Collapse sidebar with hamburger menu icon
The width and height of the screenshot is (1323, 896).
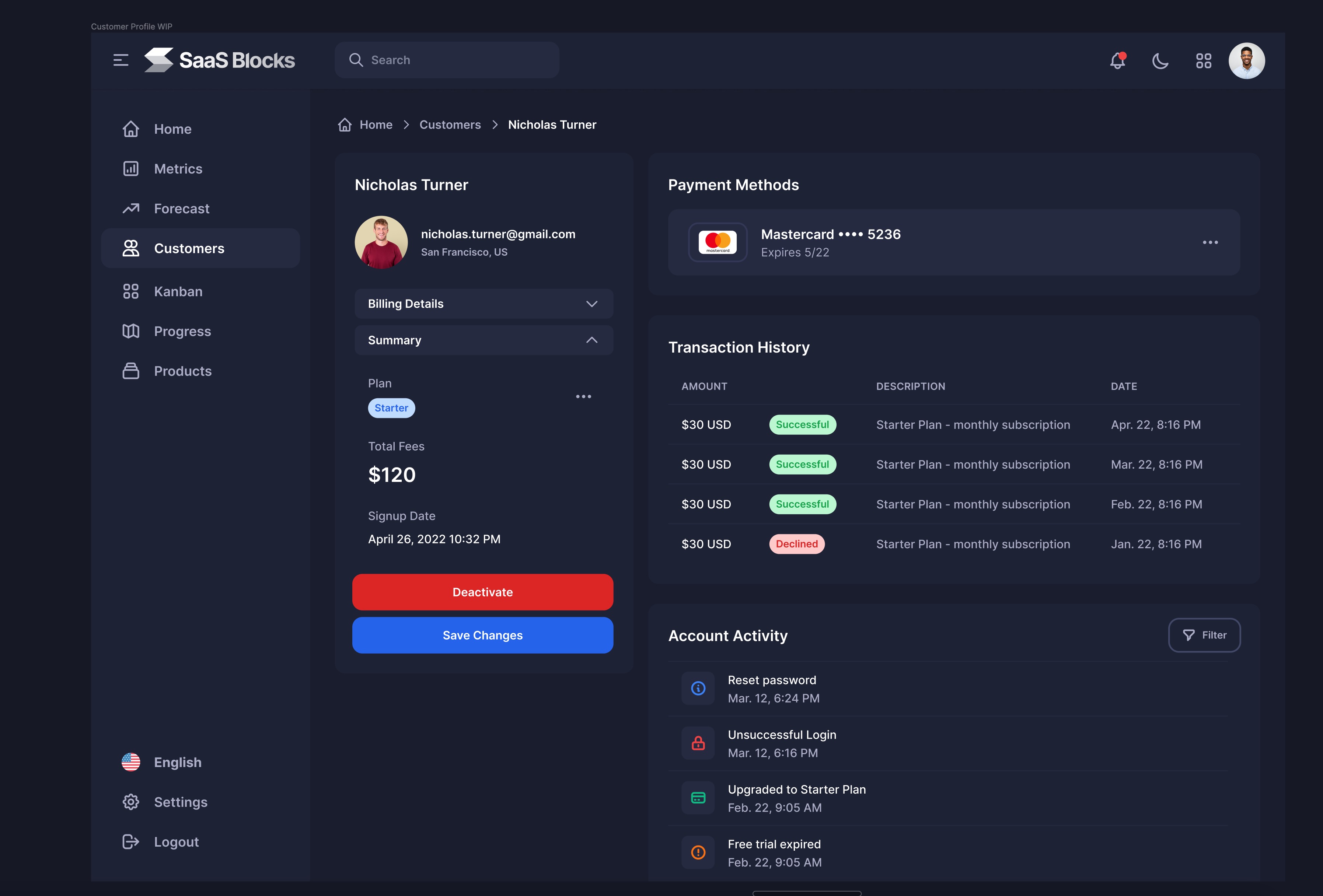click(x=121, y=60)
